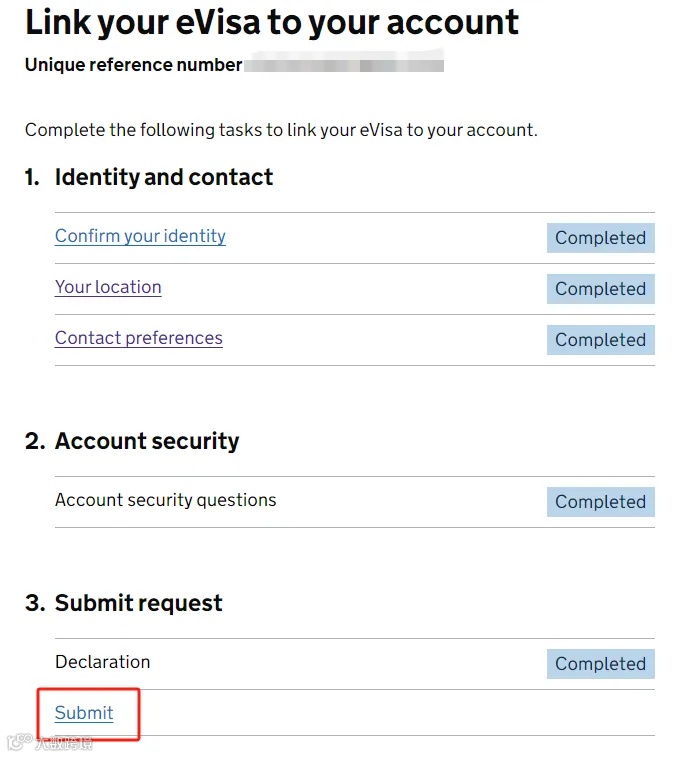Open the Your location link

click(x=108, y=287)
